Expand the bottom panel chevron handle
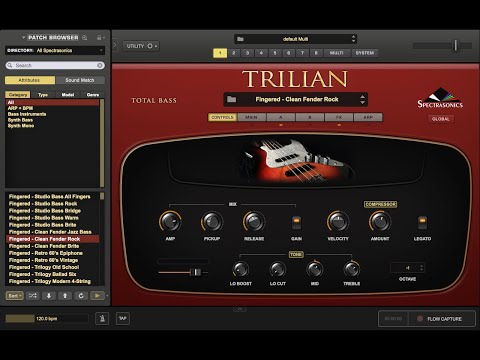 coord(240,310)
